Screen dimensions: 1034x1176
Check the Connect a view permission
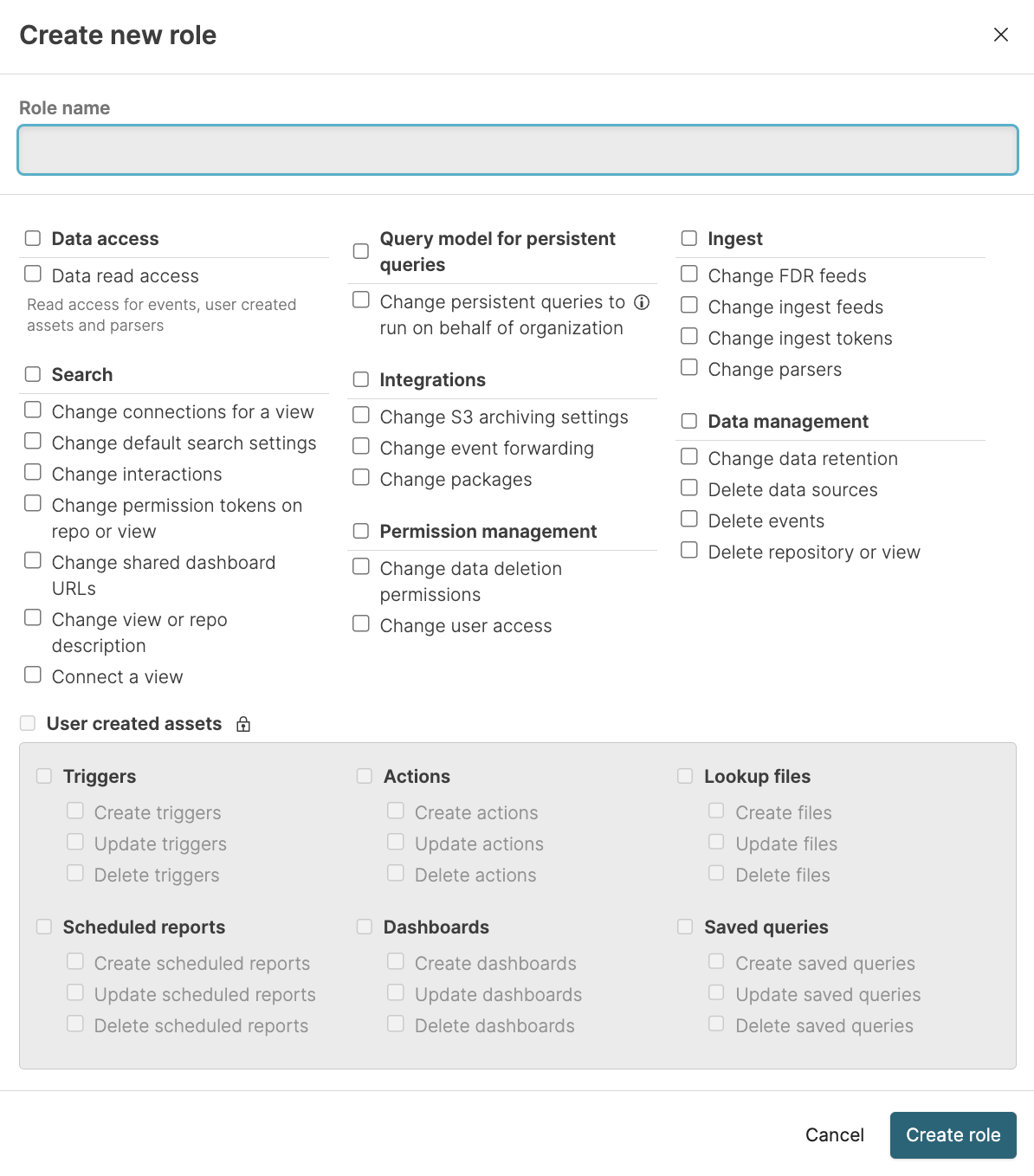33,674
